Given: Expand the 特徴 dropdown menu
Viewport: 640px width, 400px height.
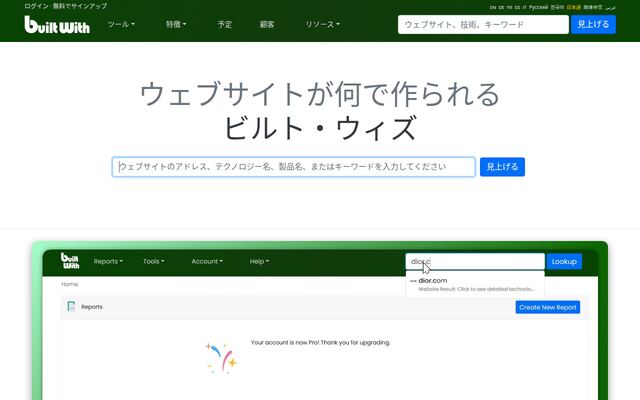Looking at the screenshot, I should coord(176,24).
